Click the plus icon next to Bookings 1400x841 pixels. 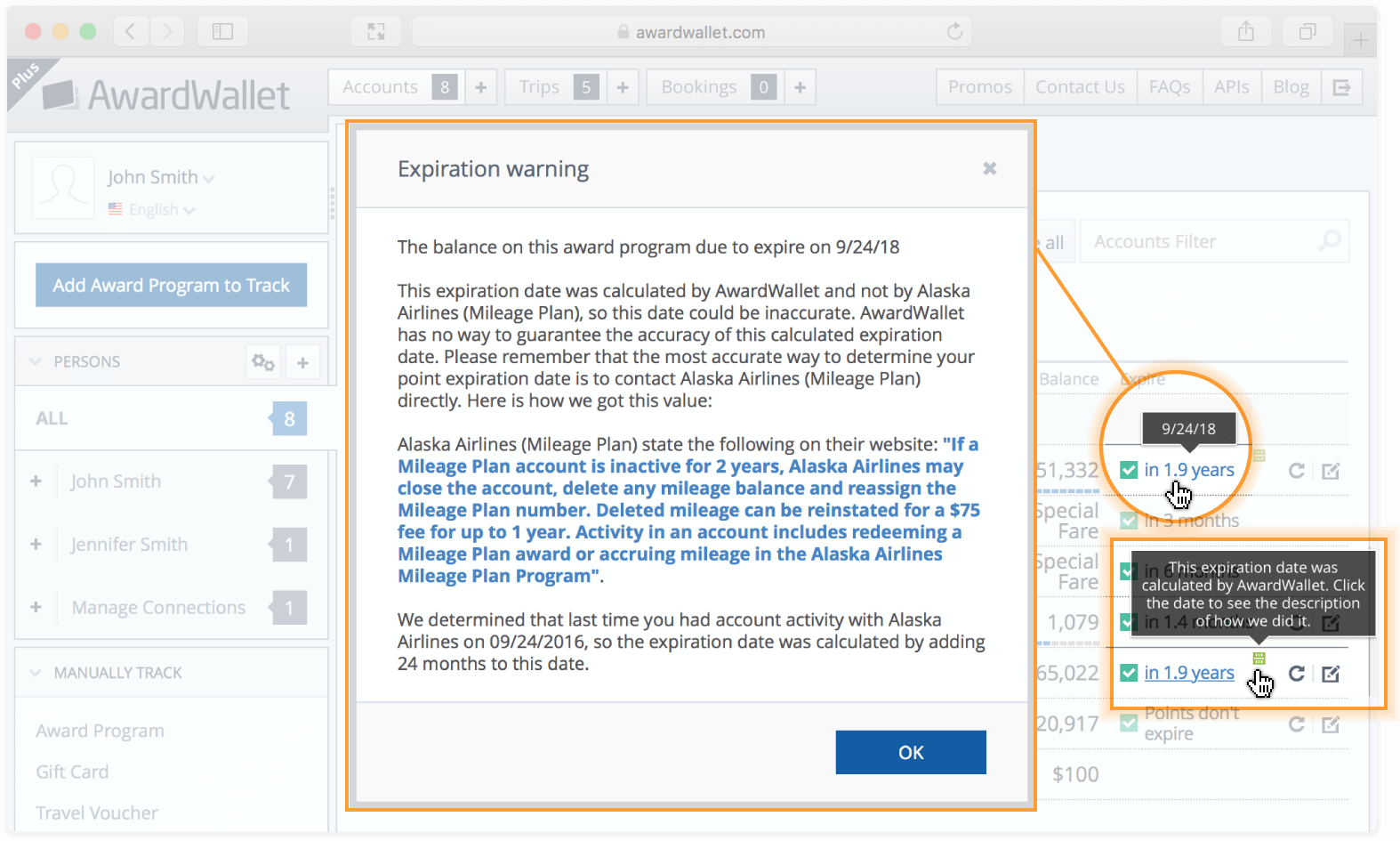(800, 87)
